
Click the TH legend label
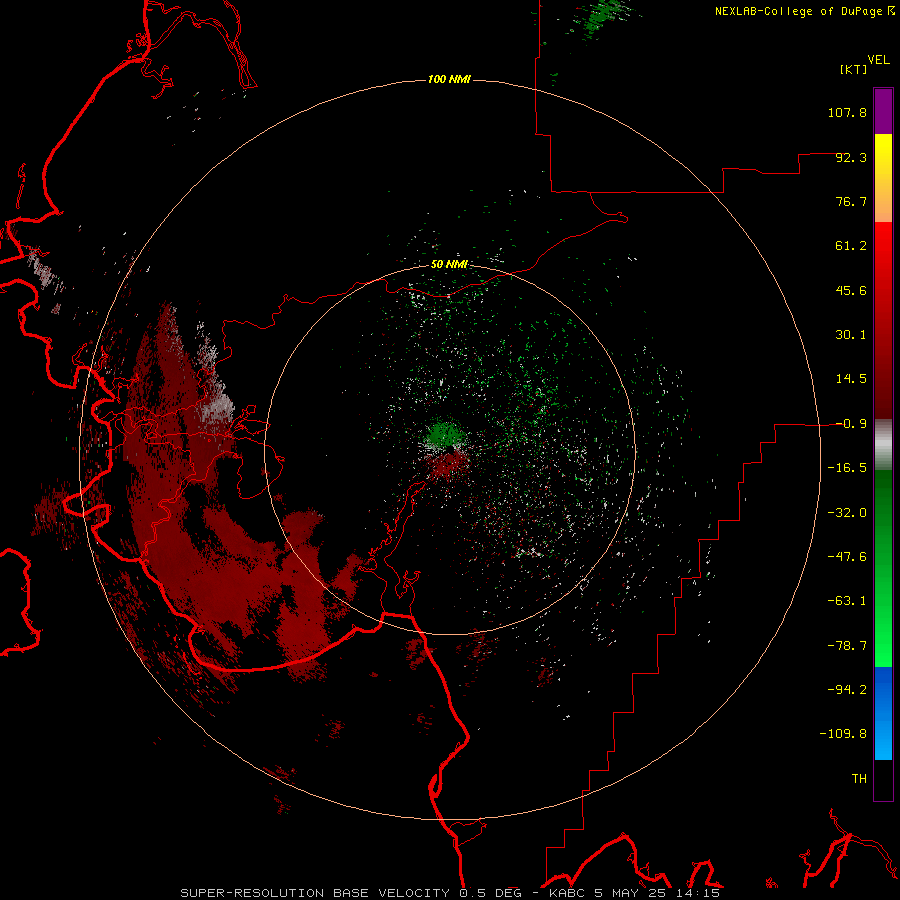[859, 779]
